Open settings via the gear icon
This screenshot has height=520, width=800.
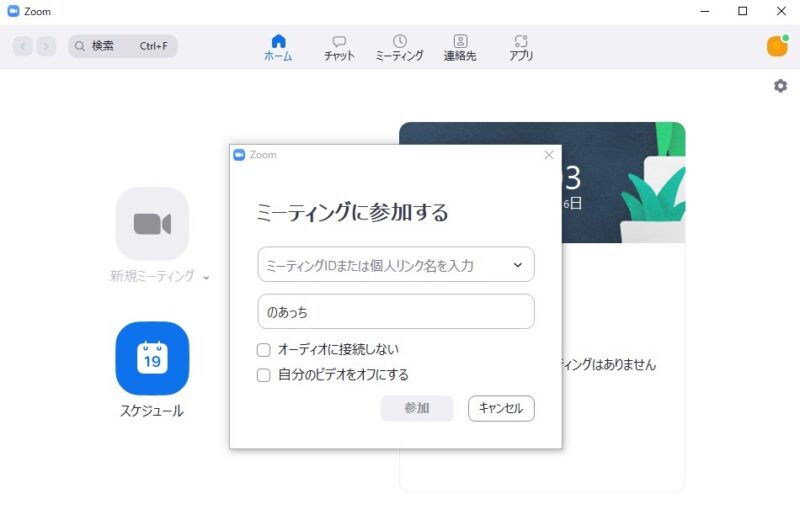780,86
